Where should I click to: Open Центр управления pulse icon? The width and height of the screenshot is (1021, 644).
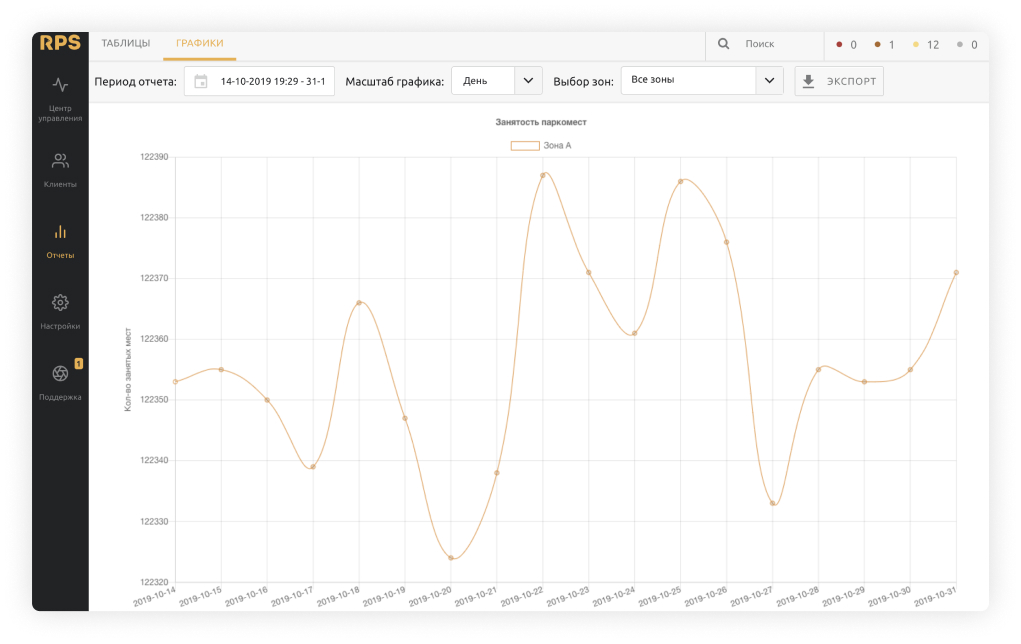coord(60,86)
